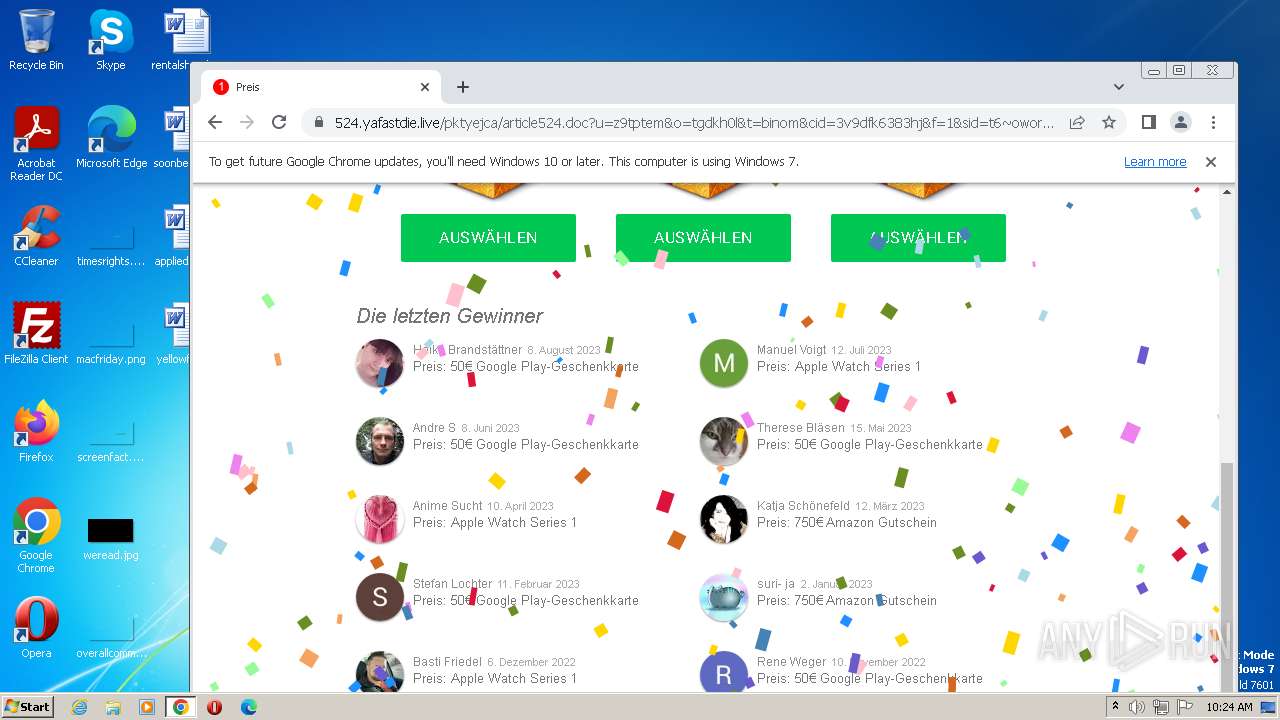Open Windows Media Player in taskbar
Screen dimensions: 1280x720
(147, 707)
